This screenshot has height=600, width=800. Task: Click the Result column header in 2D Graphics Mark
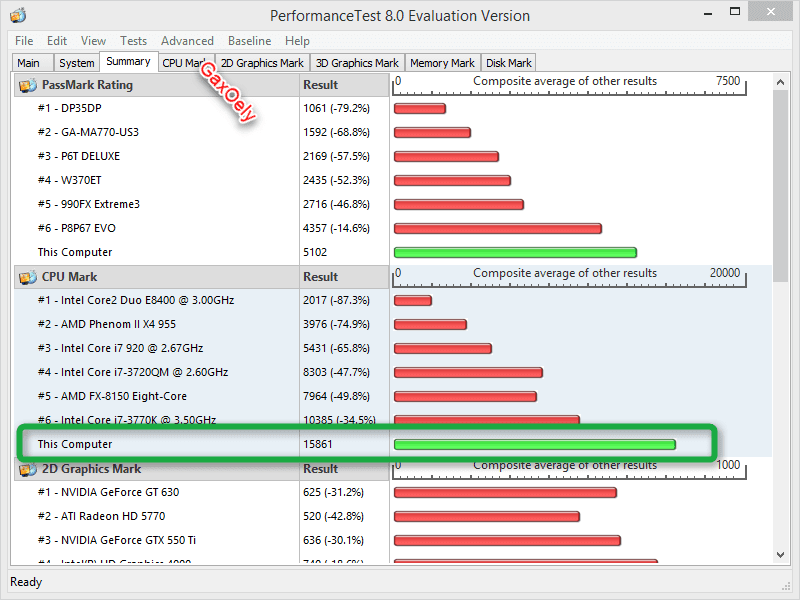[344, 469]
